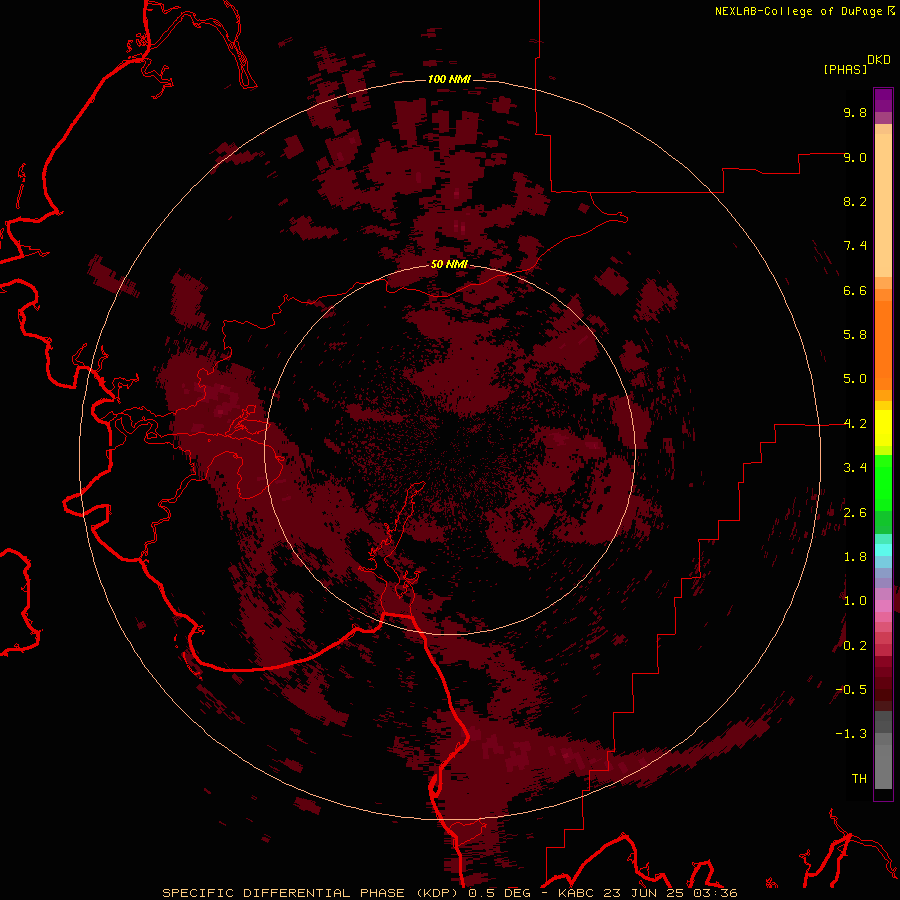The width and height of the screenshot is (900, 900).
Task: Click the NEXLAB-College of DuPage label
Action: click(798, 11)
